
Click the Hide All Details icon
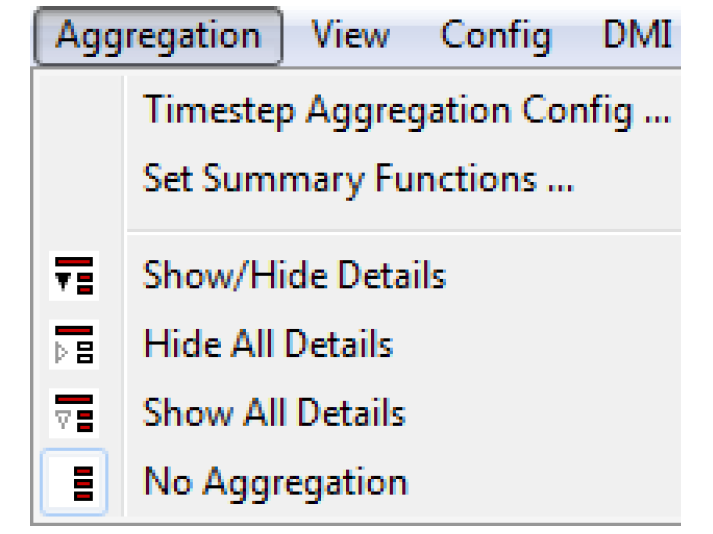pyautogui.click(x=74, y=344)
